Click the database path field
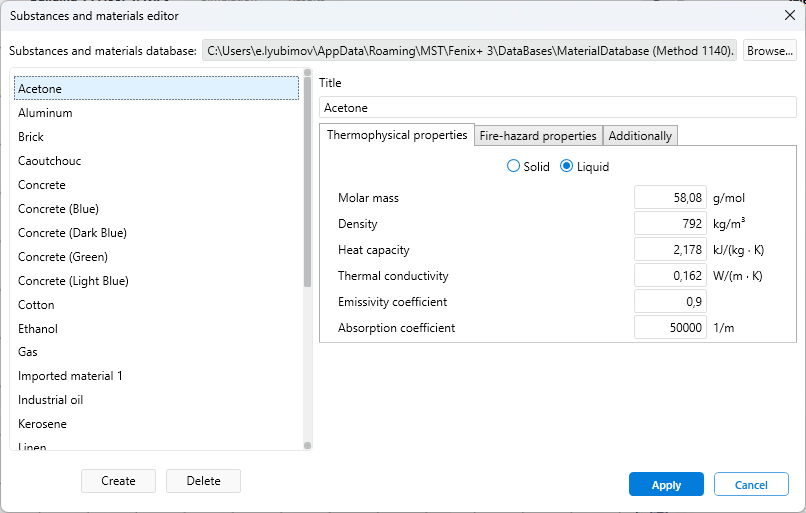 point(469,51)
